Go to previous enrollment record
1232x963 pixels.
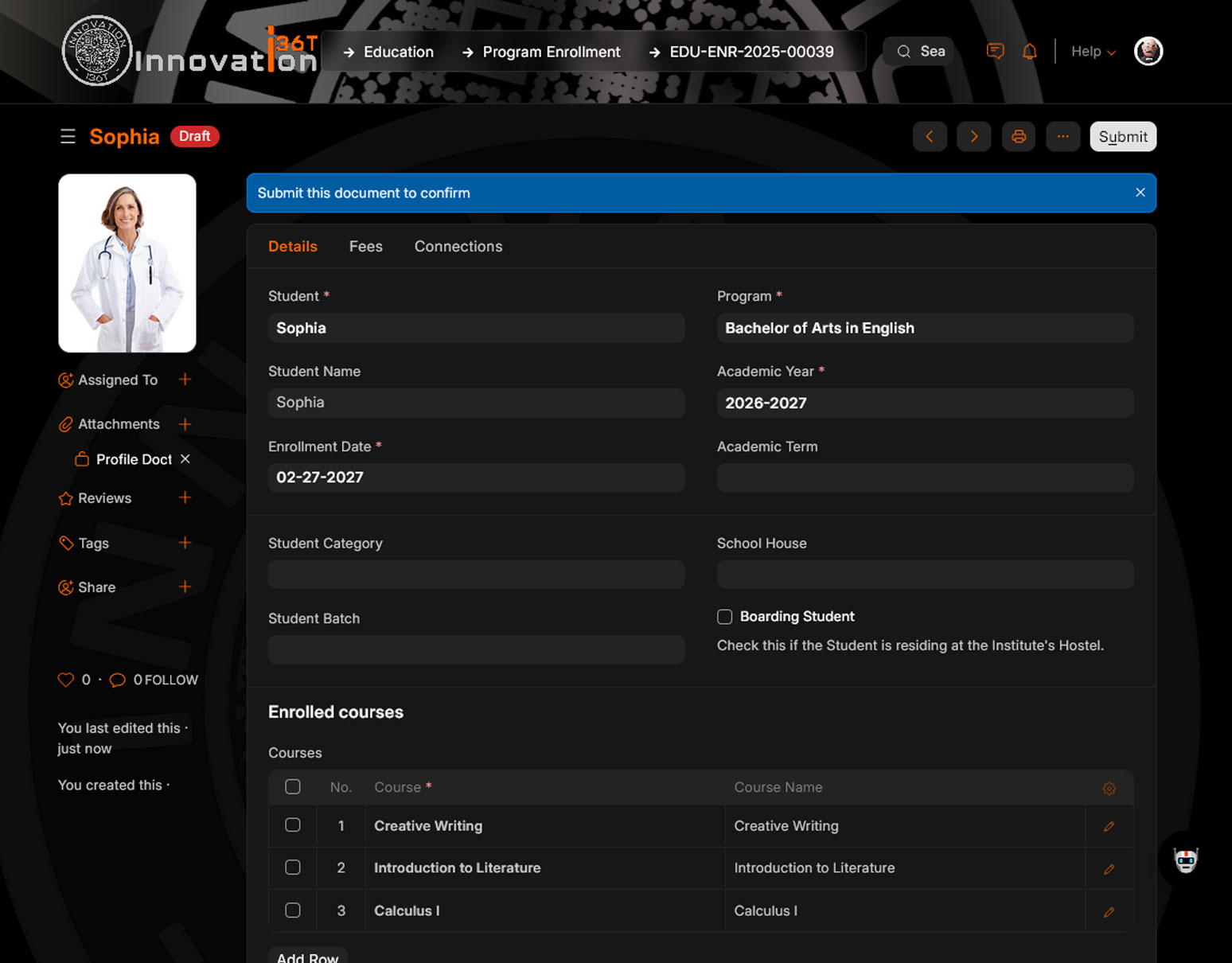tap(929, 137)
